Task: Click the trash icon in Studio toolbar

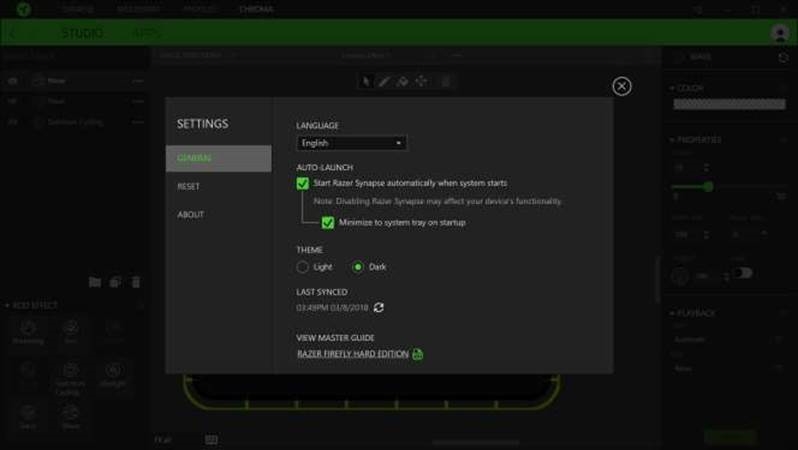Action: coord(445,81)
